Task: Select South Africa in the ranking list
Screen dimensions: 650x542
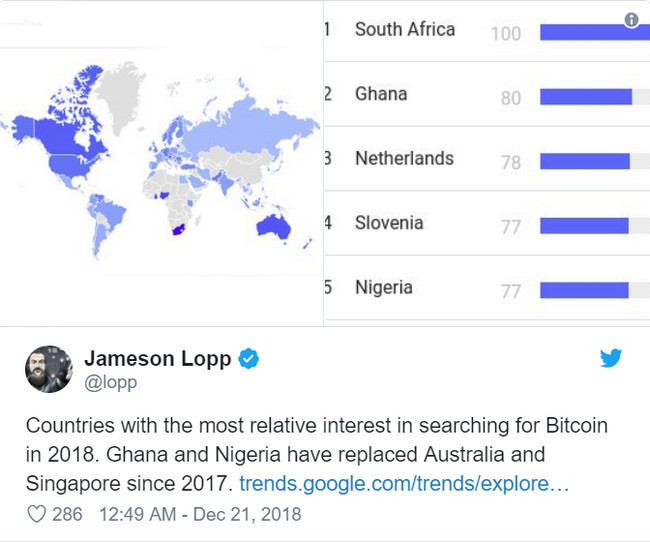Action: [x=405, y=29]
